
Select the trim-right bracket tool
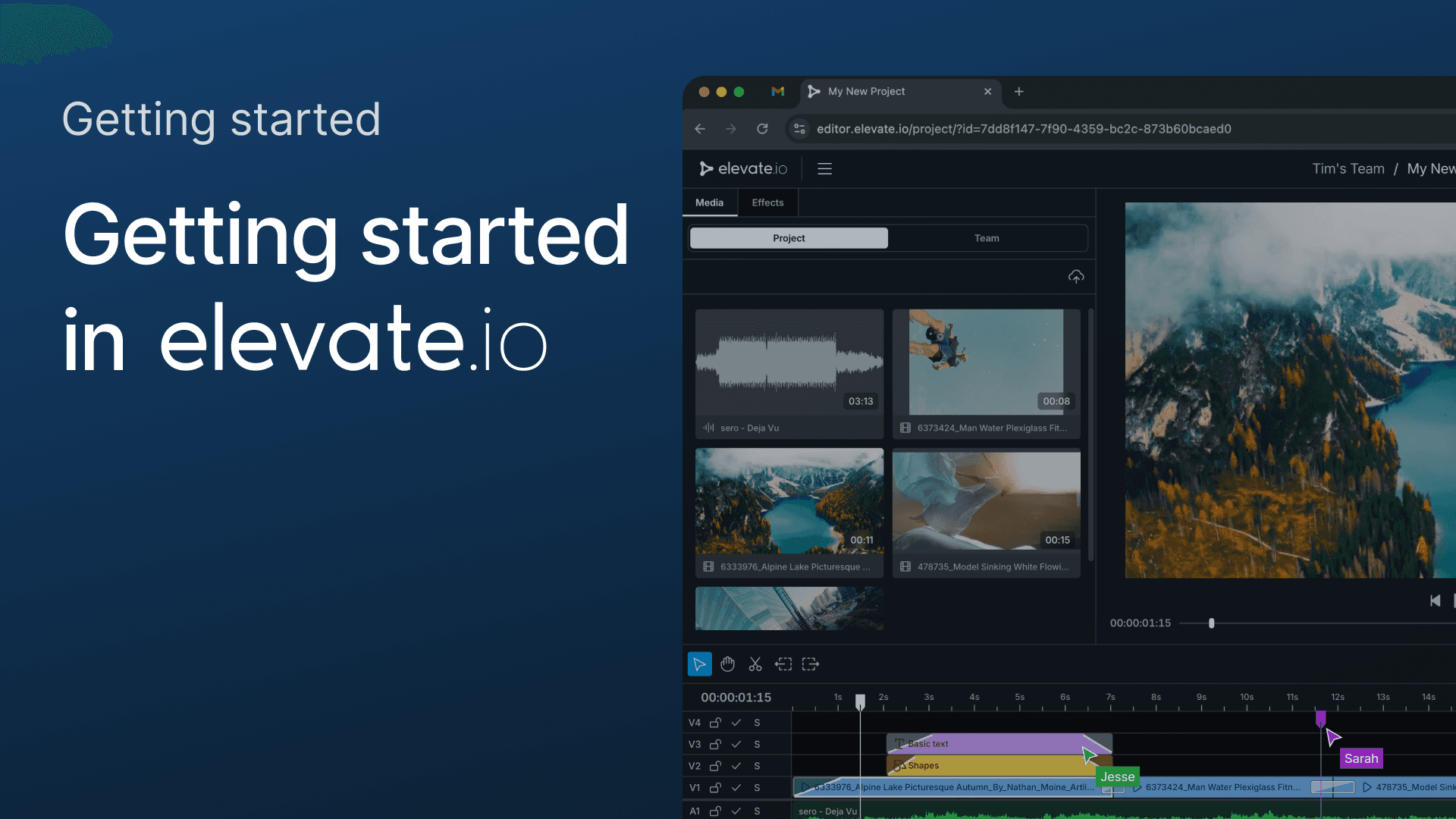pyautogui.click(x=811, y=664)
